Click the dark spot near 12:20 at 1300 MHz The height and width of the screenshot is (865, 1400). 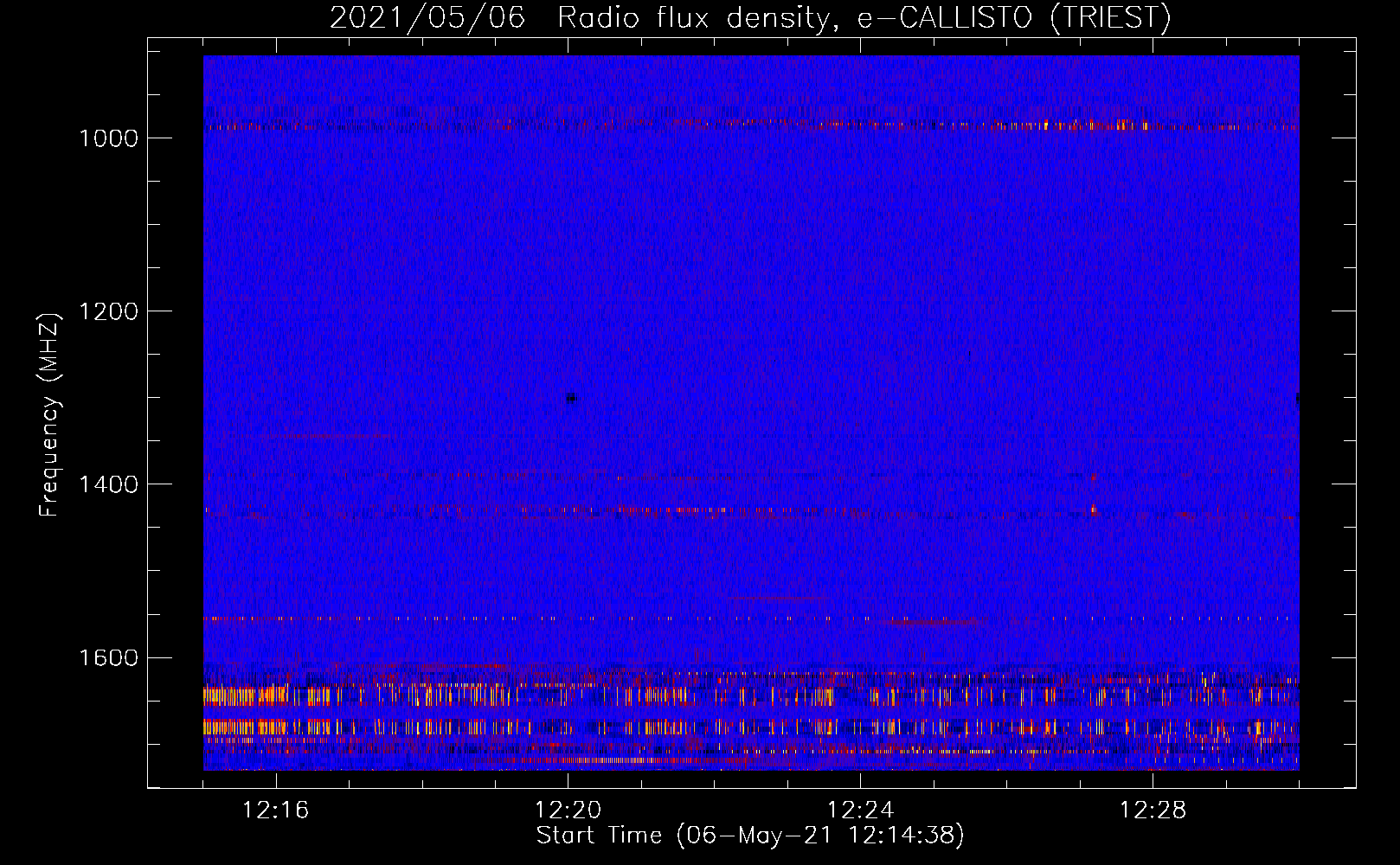tap(571, 398)
